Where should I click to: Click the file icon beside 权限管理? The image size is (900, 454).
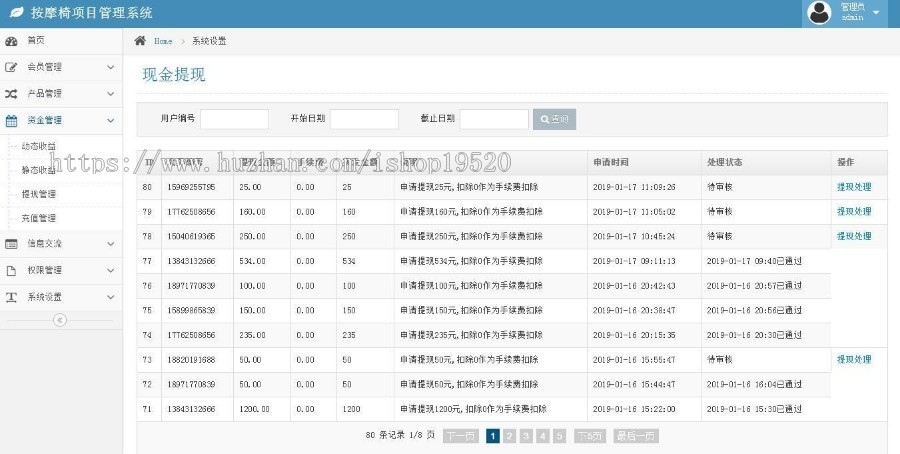tap(11, 270)
